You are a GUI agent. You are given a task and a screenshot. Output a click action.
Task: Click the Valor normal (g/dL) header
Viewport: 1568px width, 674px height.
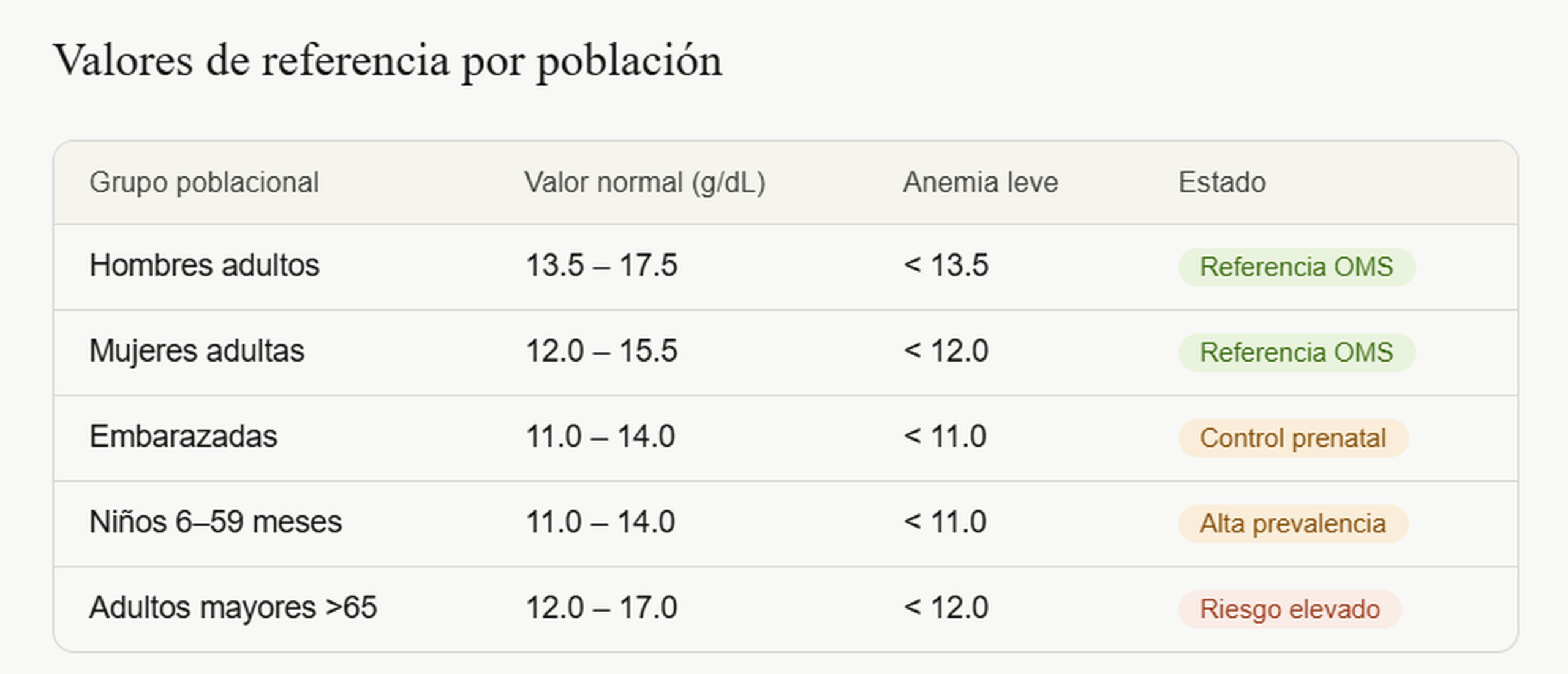pyautogui.click(x=644, y=183)
